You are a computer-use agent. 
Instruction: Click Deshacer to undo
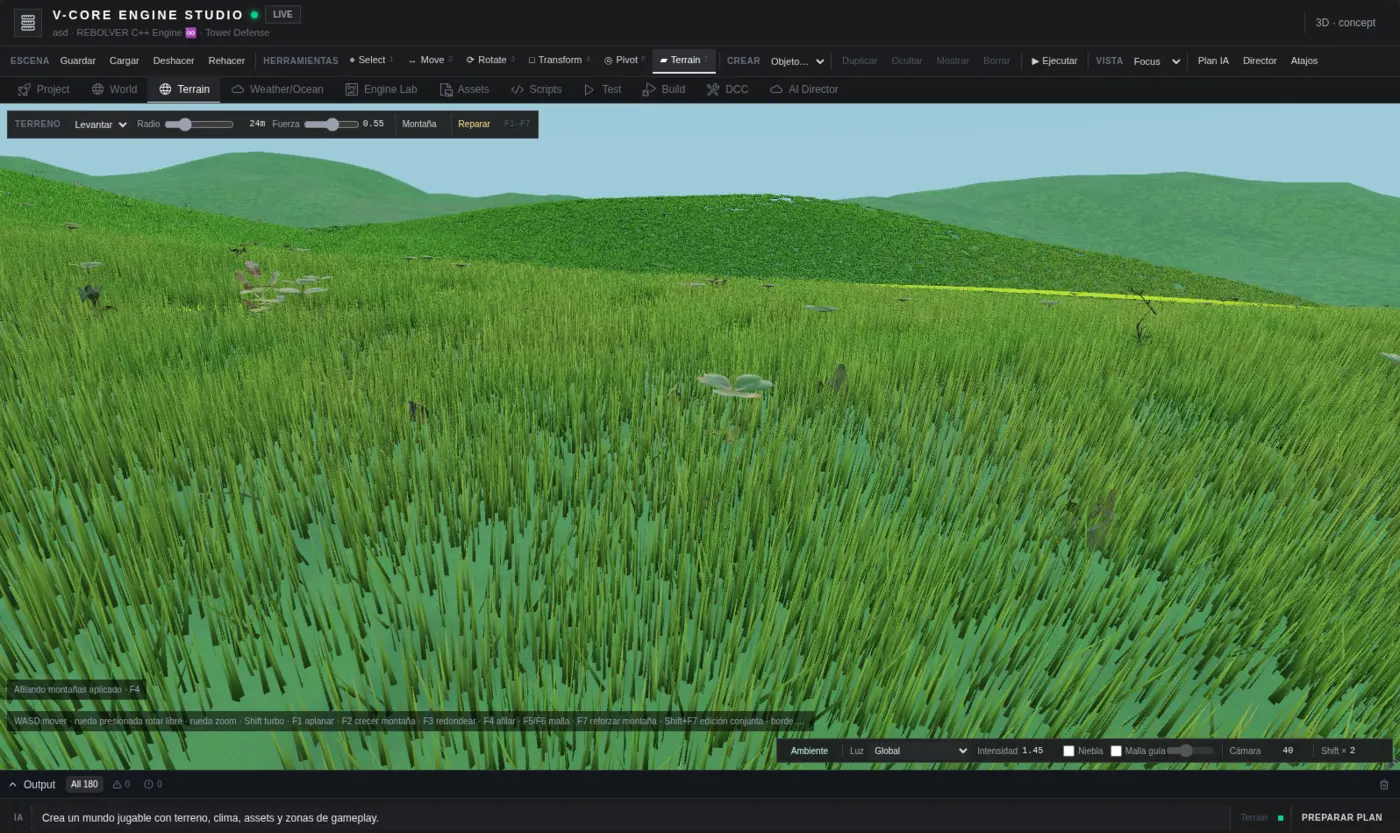coord(174,61)
